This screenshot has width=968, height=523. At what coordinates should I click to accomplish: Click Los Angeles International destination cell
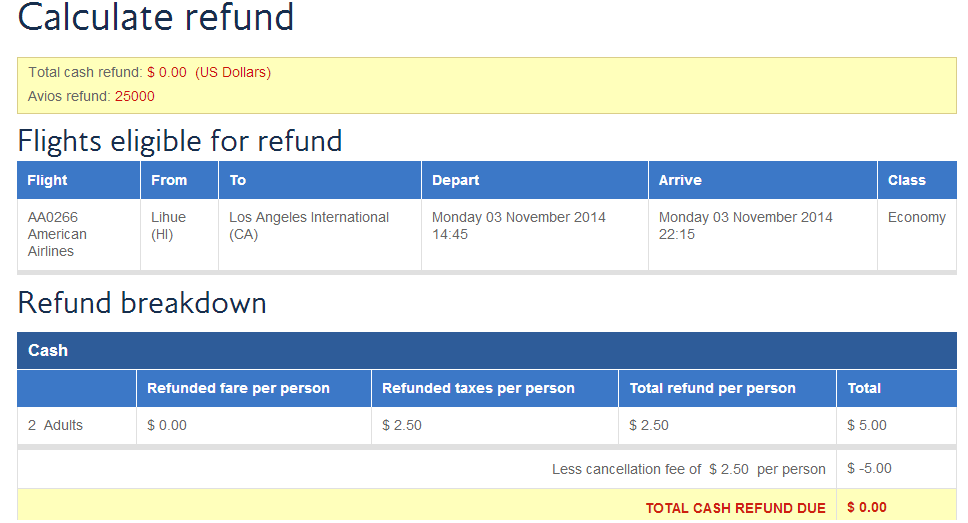[320, 235]
